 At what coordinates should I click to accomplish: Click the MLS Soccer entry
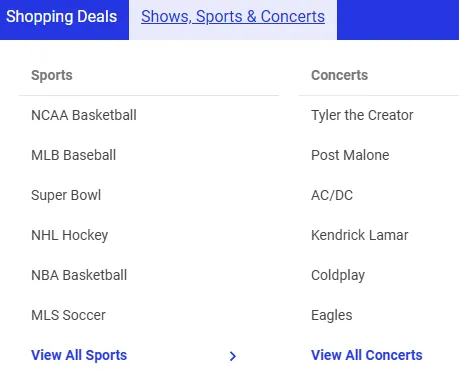point(68,315)
